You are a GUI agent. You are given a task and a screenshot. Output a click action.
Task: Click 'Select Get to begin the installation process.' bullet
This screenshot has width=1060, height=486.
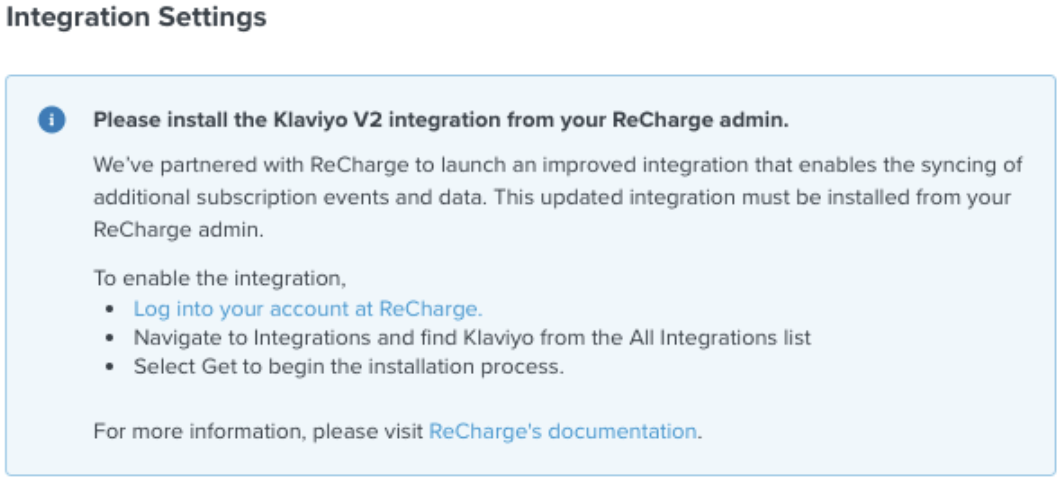click(348, 367)
